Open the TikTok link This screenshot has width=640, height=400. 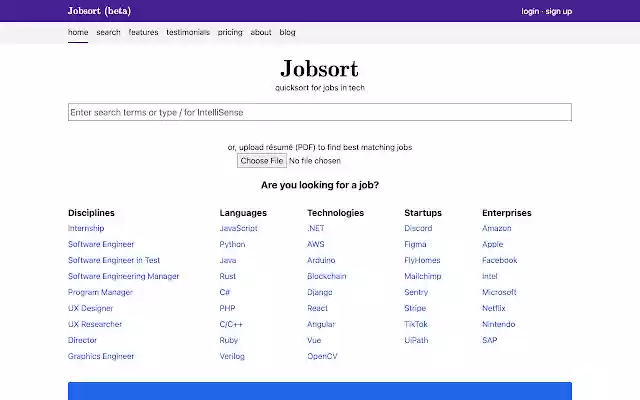click(x=416, y=324)
